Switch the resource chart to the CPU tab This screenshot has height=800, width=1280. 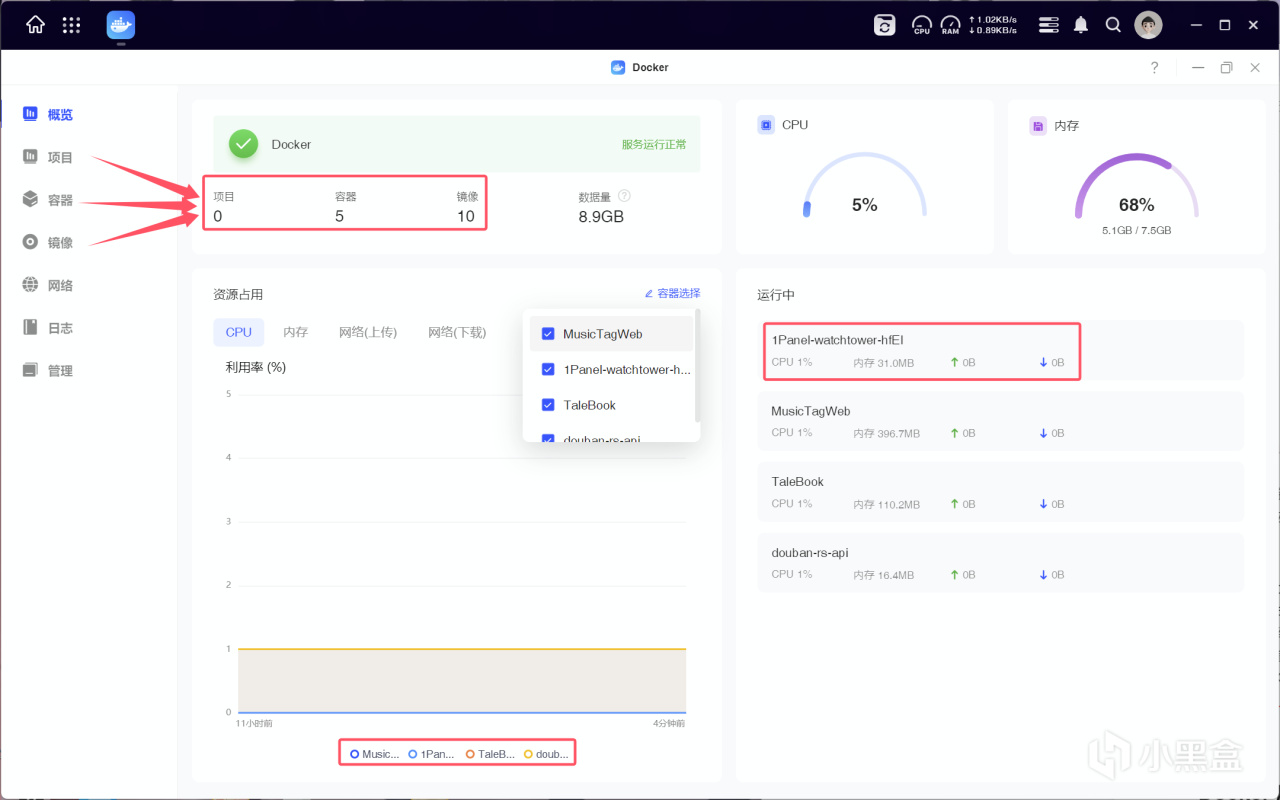coord(239,332)
